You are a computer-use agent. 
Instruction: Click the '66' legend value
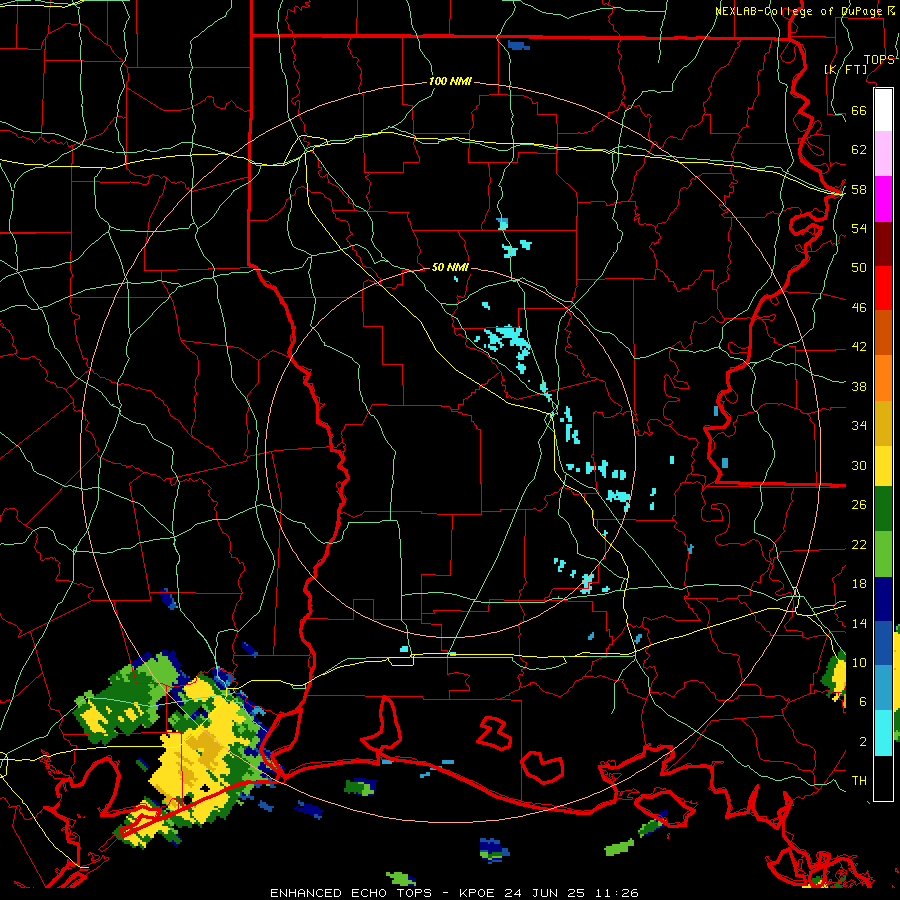click(859, 110)
